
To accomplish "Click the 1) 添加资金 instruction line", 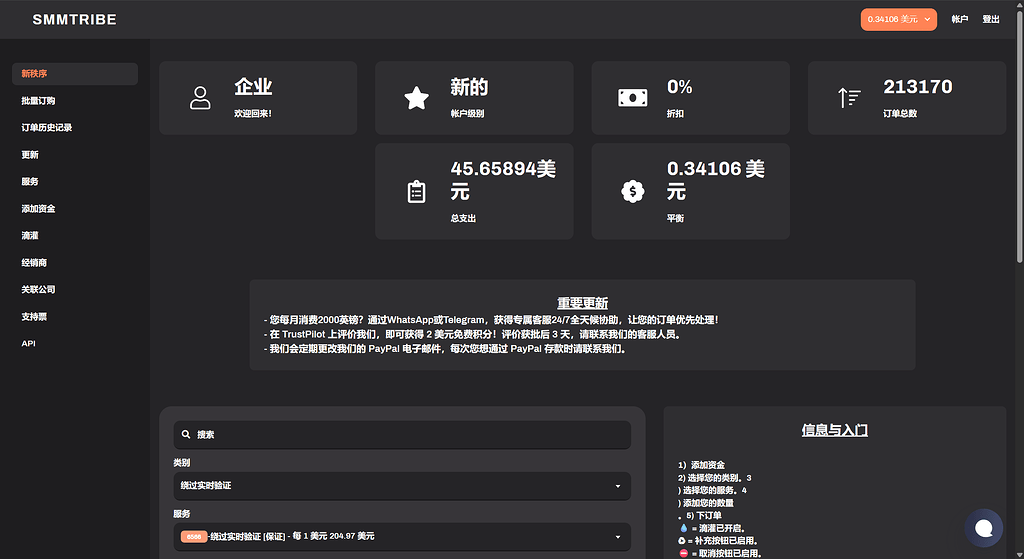I will 701,465.
